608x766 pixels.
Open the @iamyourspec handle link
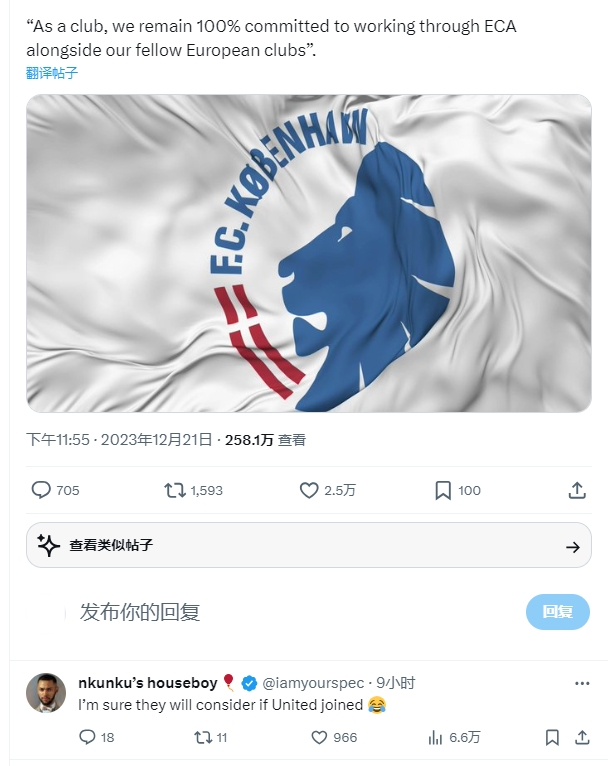[x=313, y=683]
